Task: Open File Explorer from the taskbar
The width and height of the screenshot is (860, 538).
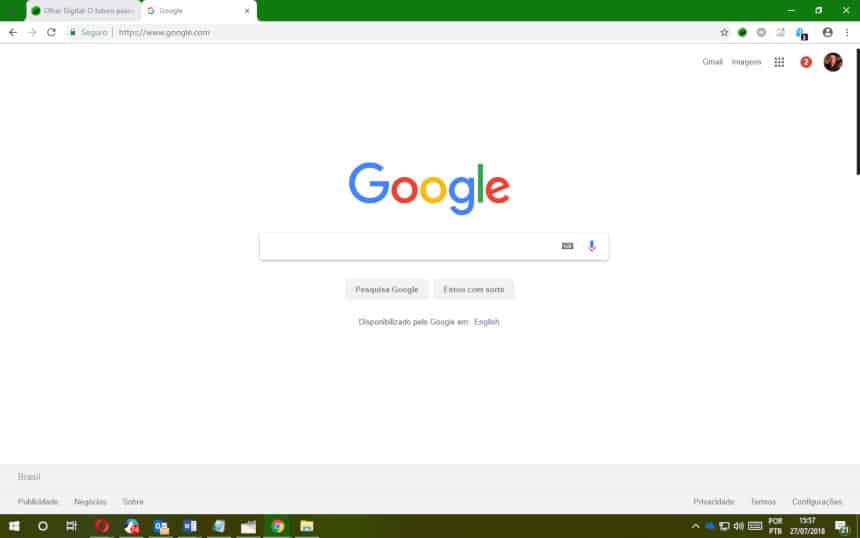Action: pos(307,526)
